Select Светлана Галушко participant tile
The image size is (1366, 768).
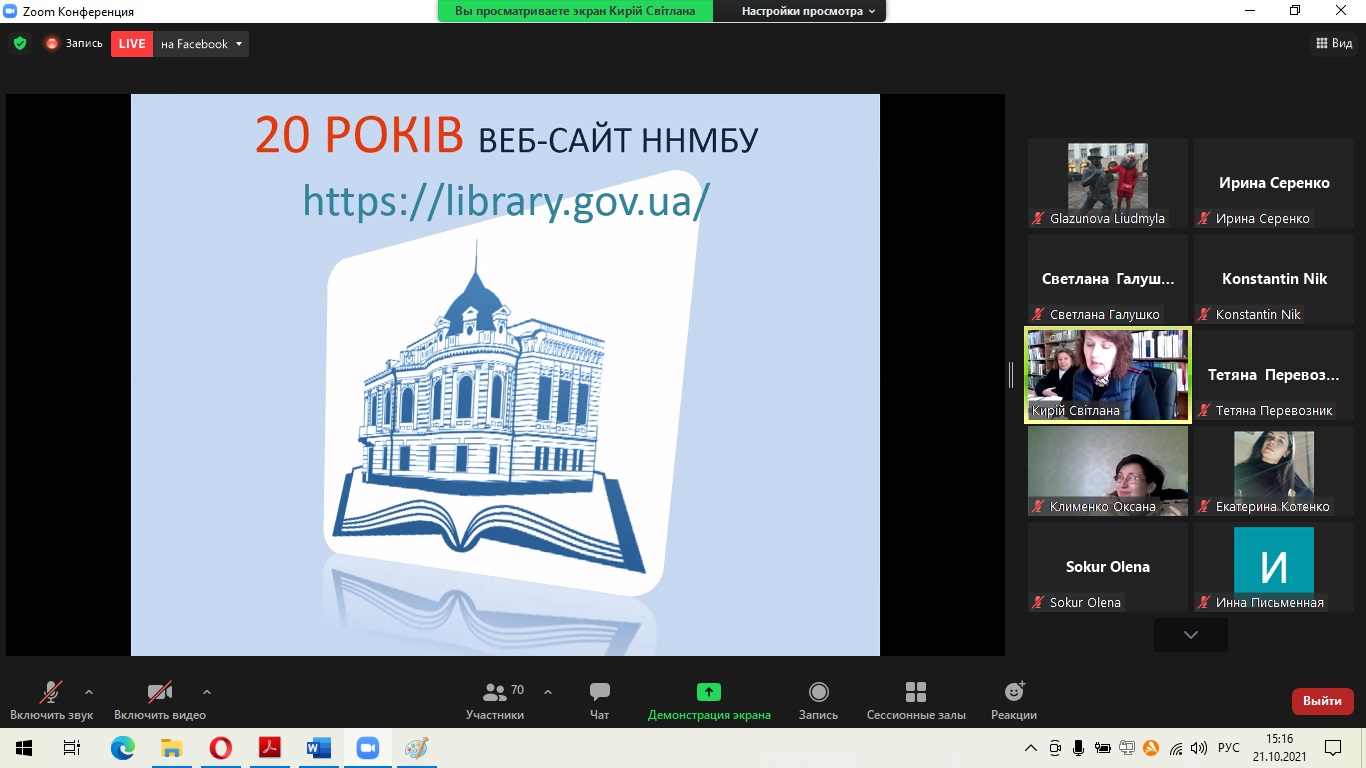[1108, 279]
